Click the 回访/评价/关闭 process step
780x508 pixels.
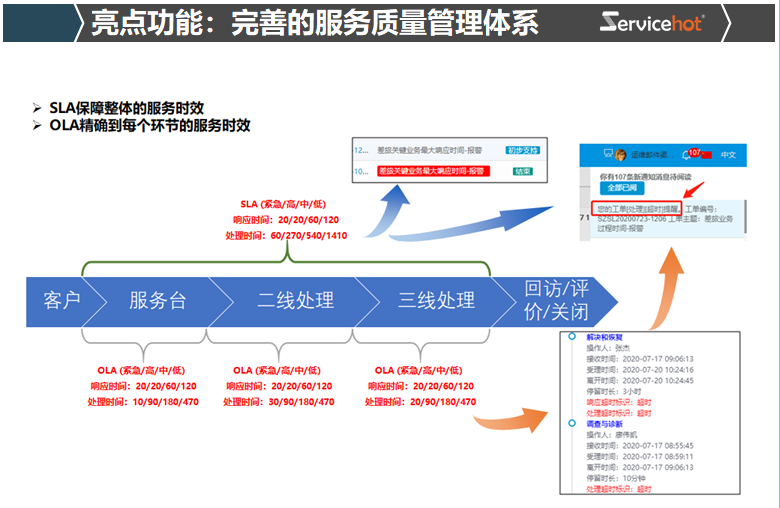click(x=558, y=301)
